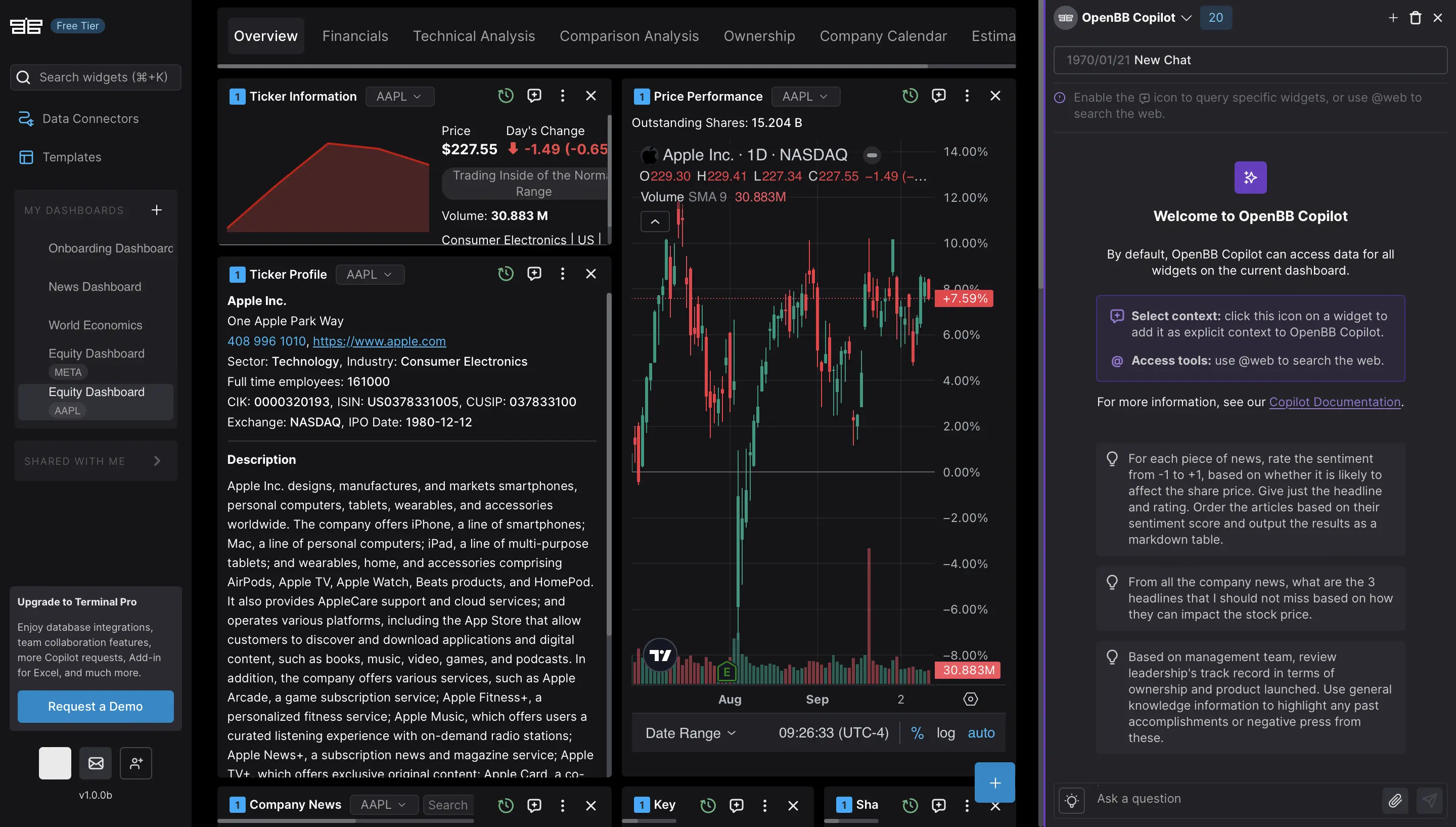
Task: Refresh the Company News widget
Action: pos(505,805)
